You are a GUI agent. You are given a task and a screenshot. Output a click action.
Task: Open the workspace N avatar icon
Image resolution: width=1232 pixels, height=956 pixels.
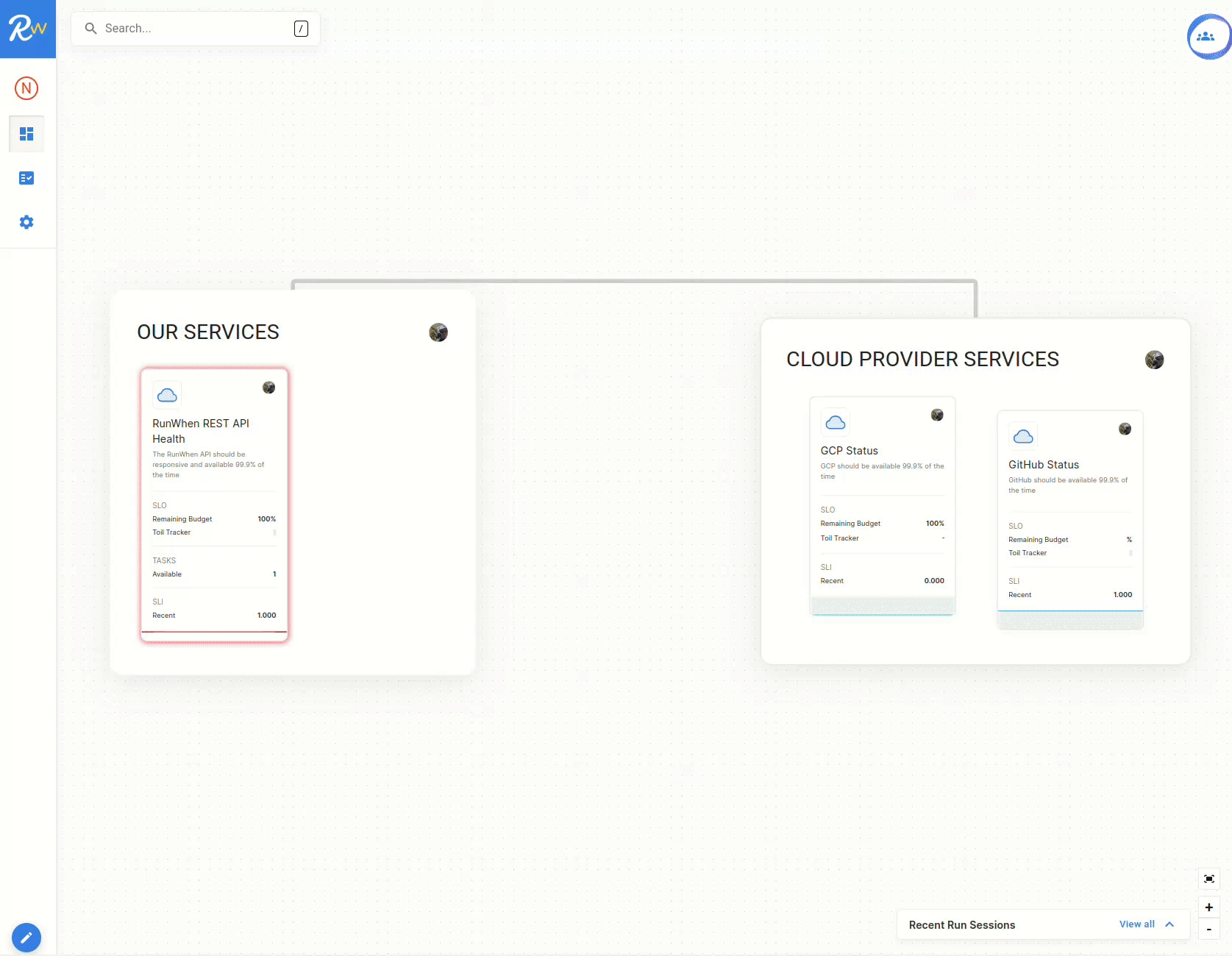26,88
